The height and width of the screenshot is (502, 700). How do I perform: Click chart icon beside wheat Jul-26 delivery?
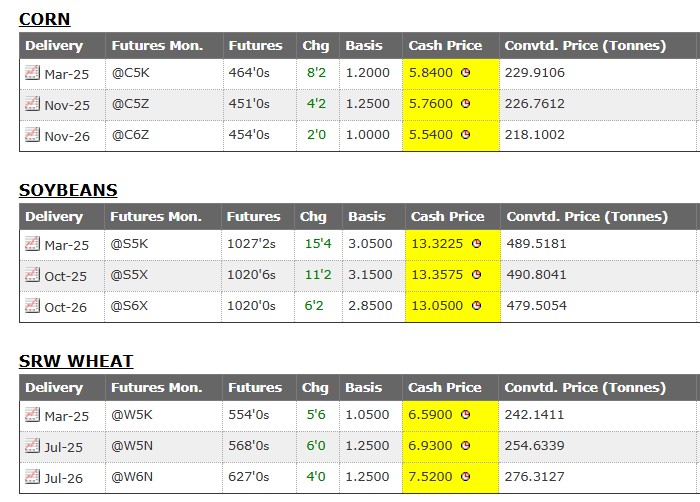[31, 477]
